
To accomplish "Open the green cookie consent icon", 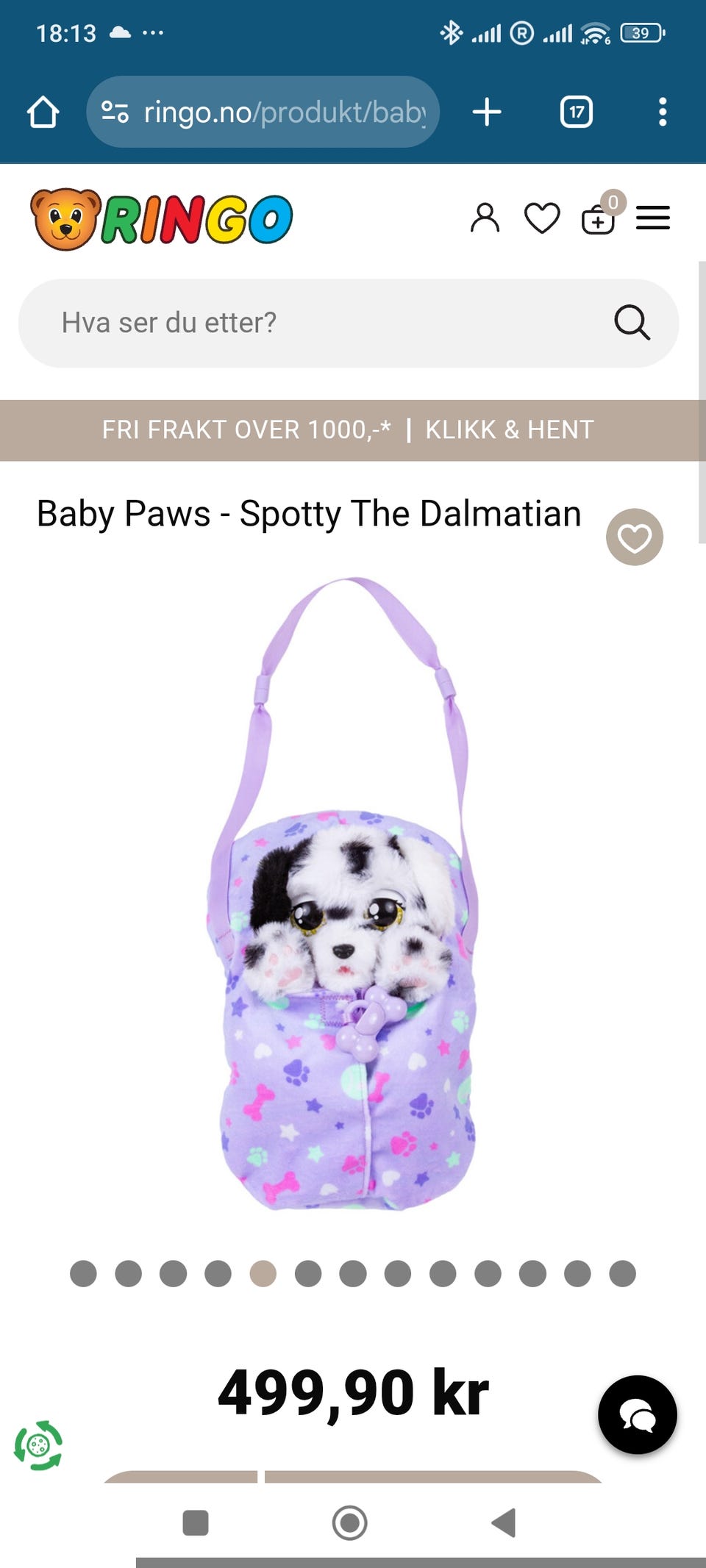I will (x=38, y=1445).
